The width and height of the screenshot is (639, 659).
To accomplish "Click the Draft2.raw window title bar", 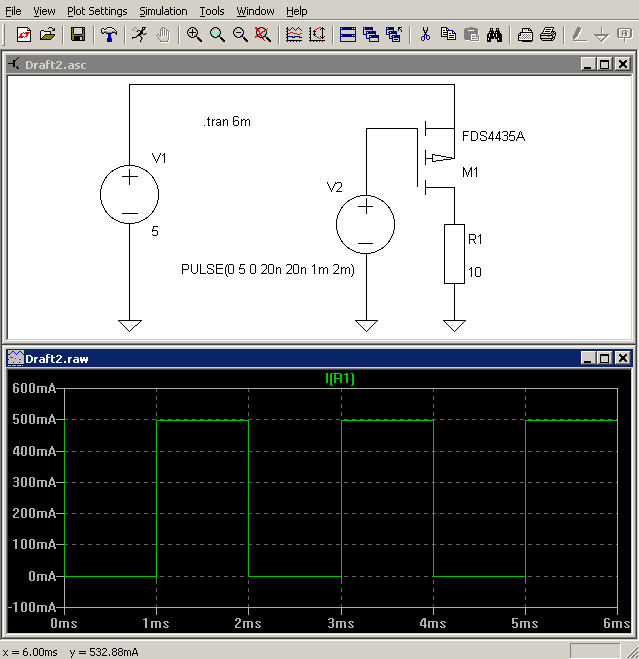I will 300,358.
